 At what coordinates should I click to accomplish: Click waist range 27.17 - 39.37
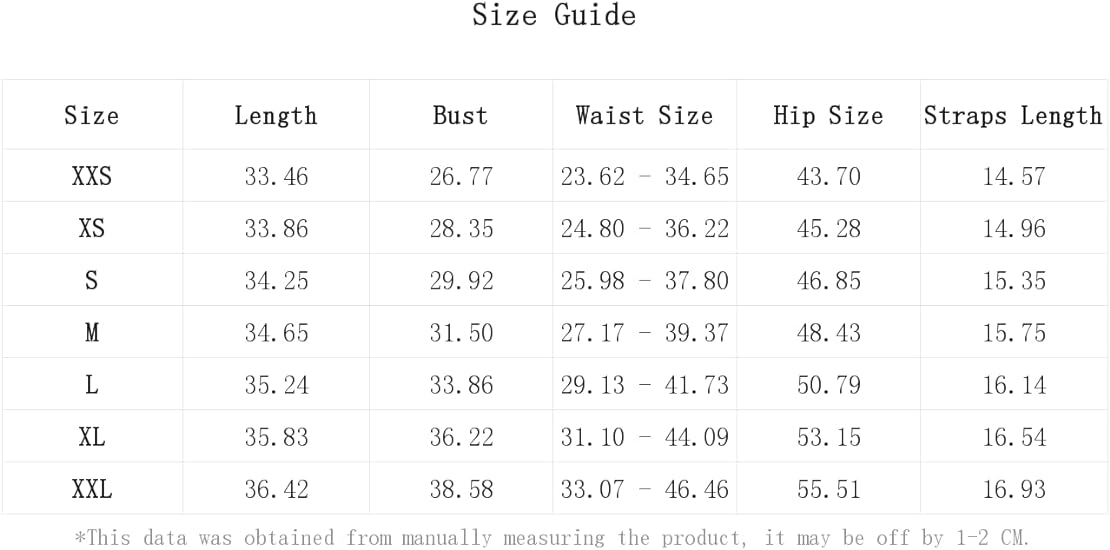pyautogui.click(x=645, y=333)
